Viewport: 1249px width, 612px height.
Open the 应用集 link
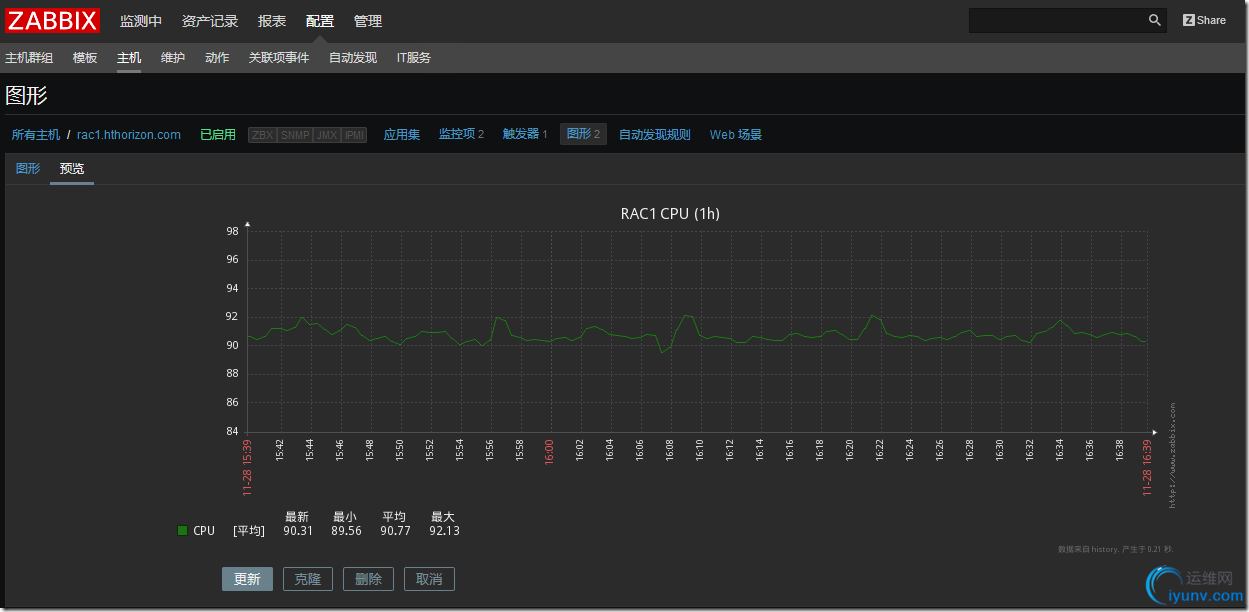402,135
